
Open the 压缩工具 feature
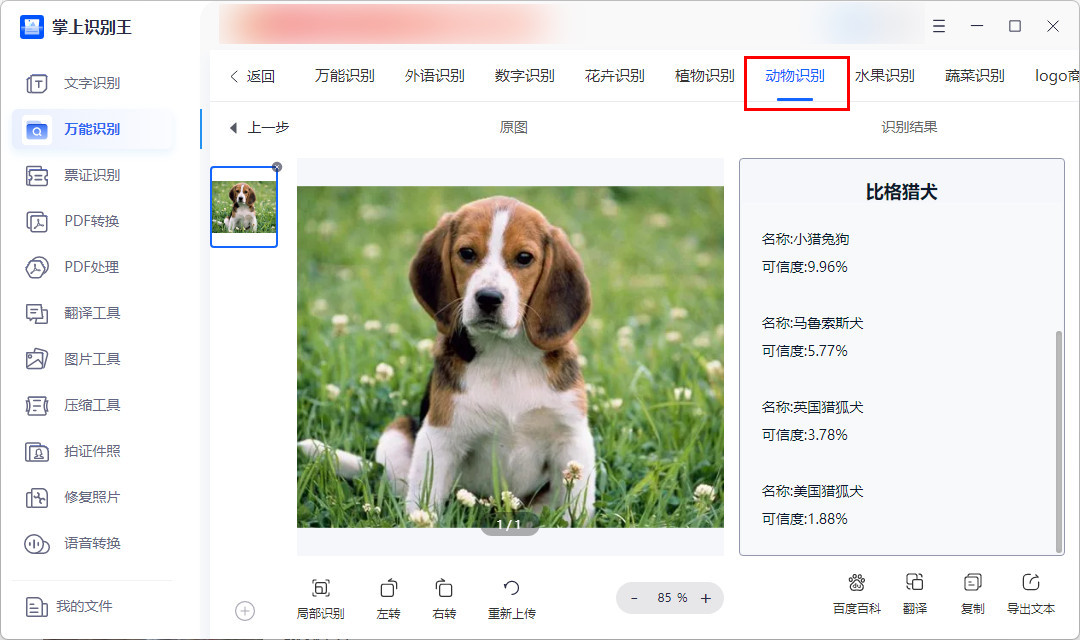(97, 405)
